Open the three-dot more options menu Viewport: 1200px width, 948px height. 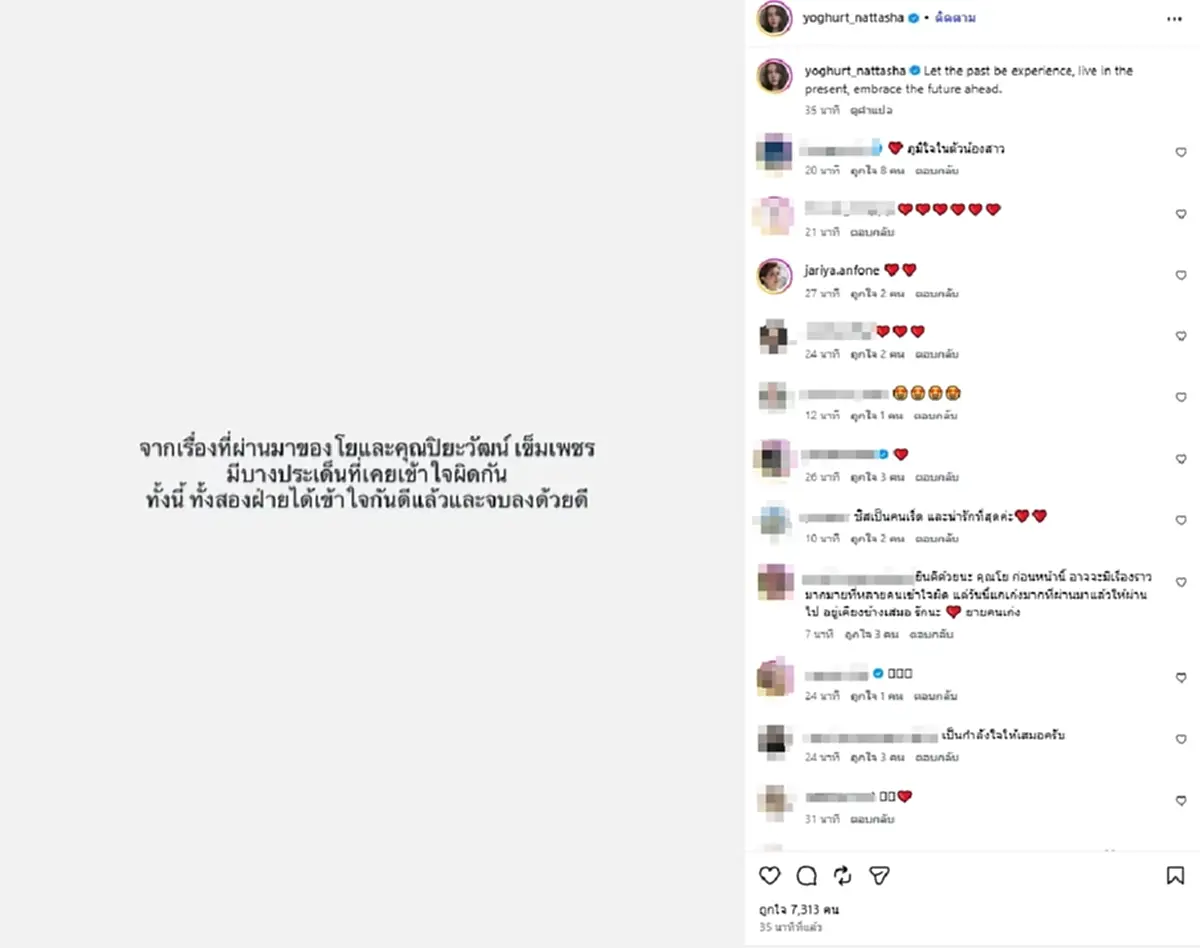coord(1173,18)
